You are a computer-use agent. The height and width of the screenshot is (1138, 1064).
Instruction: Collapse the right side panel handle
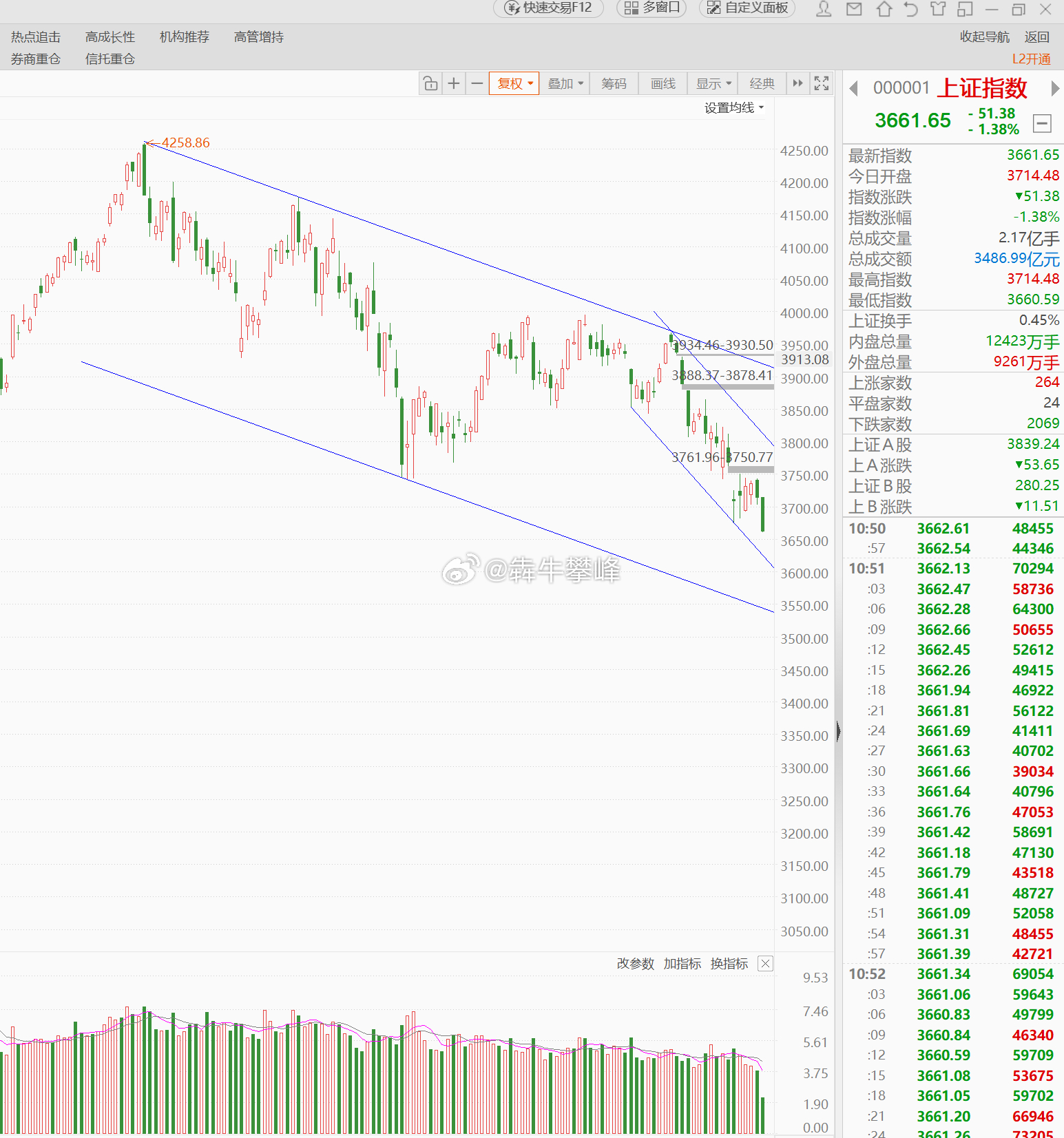tap(838, 731)
